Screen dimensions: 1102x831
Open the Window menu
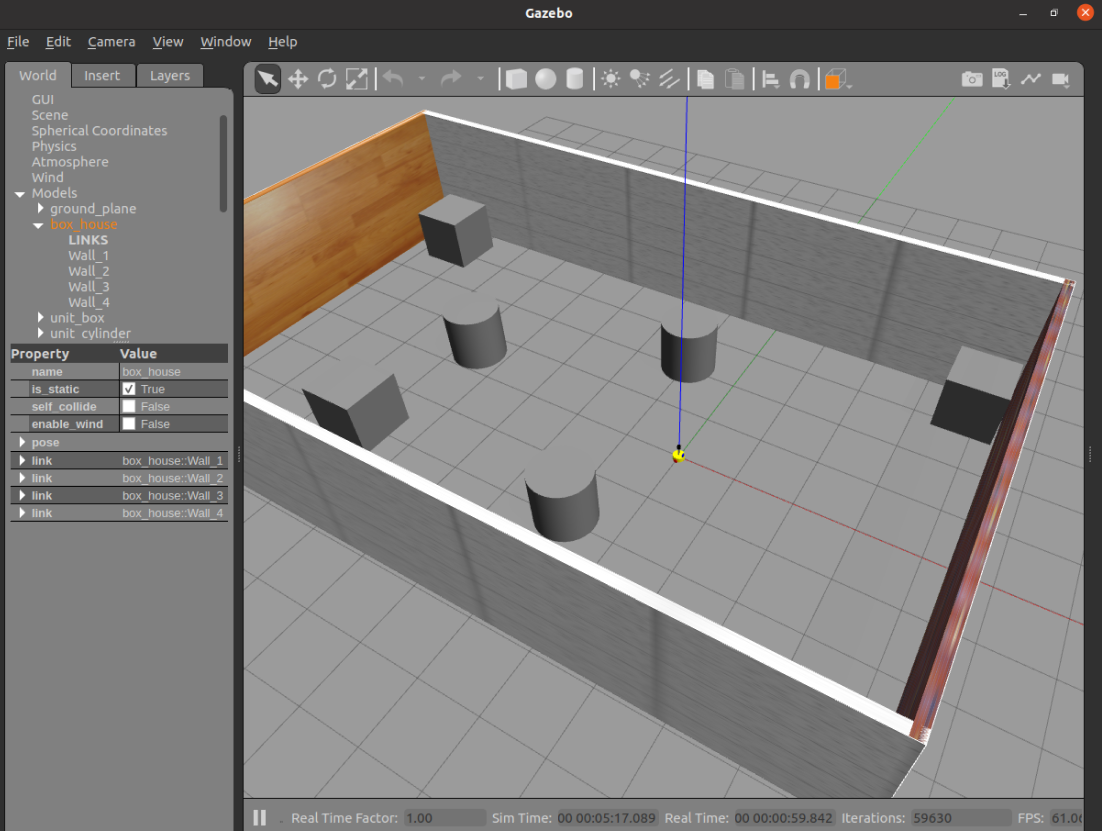point(226,41)
